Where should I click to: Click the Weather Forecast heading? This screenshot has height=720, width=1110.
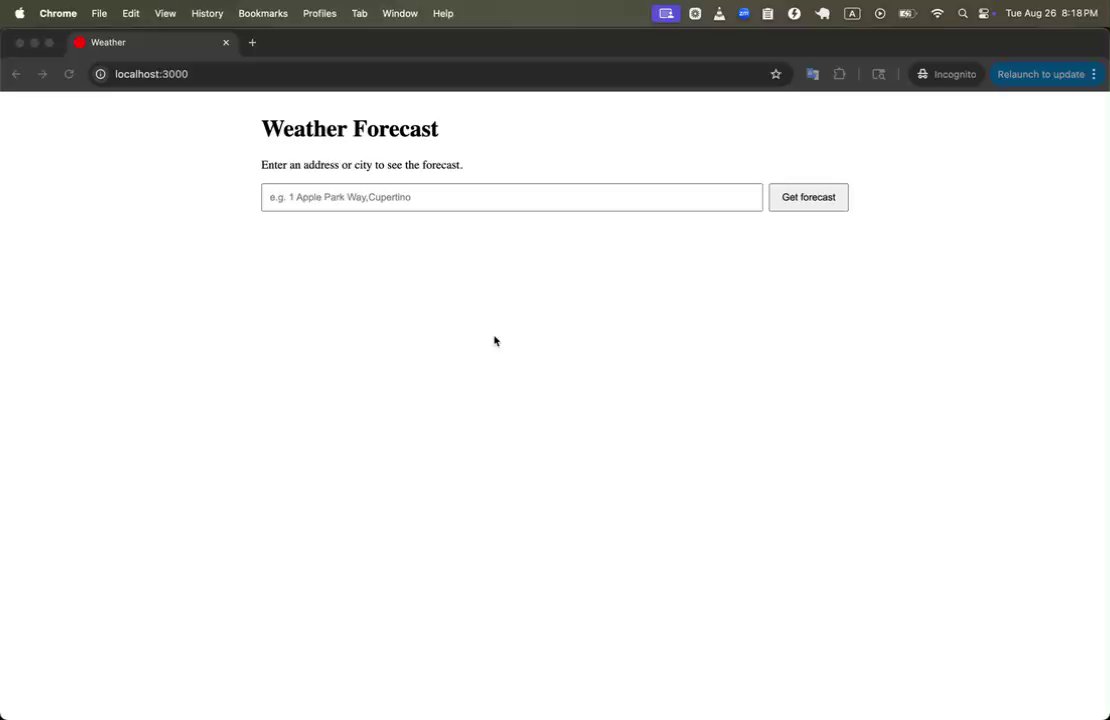pyautogui.click(x=350, y=129)
